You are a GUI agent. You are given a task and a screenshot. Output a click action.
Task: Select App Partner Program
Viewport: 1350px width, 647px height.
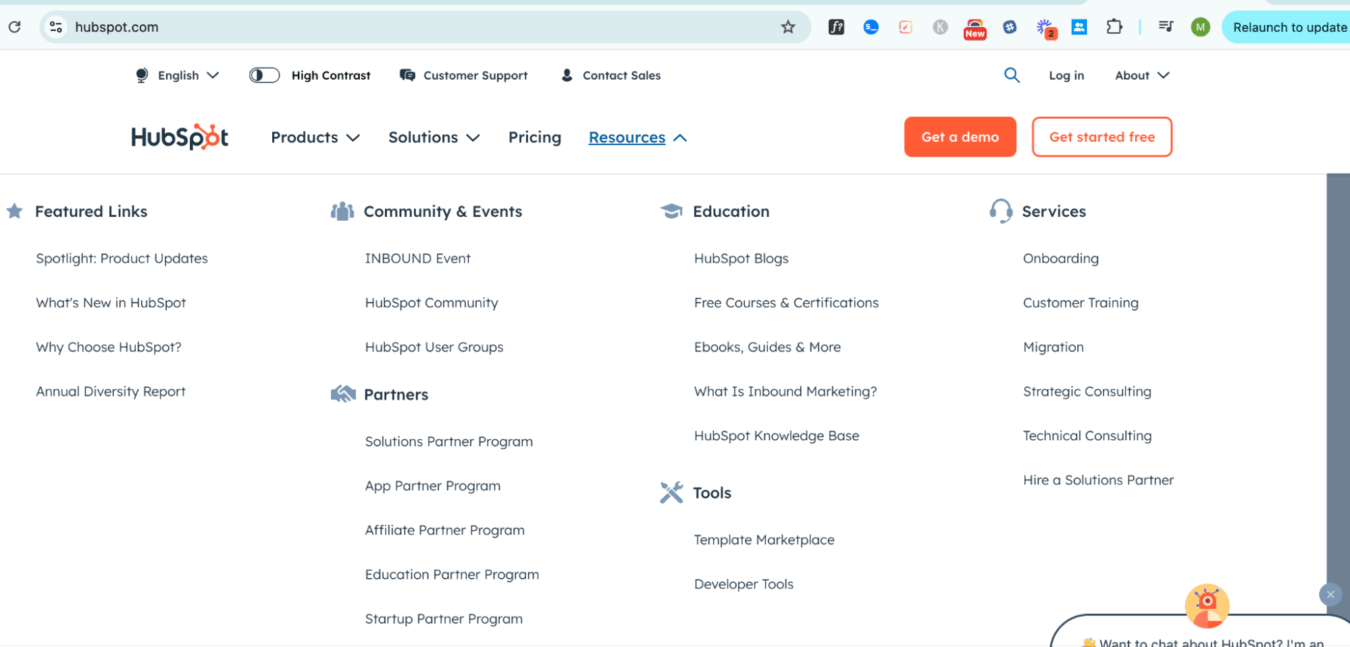pos(433,486)
